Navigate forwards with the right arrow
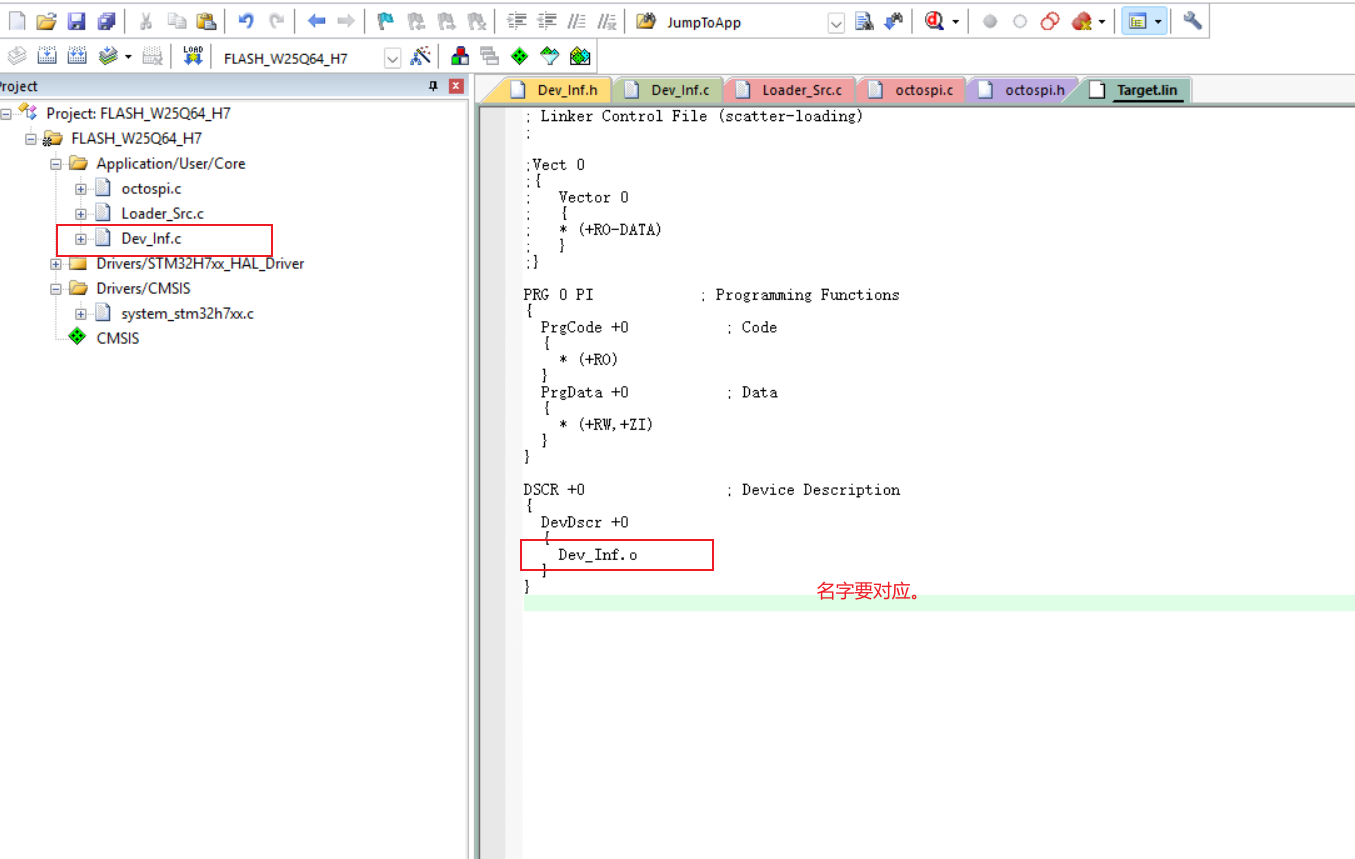This screenshot has height=859, width=1355. click(x=346, y=21)
